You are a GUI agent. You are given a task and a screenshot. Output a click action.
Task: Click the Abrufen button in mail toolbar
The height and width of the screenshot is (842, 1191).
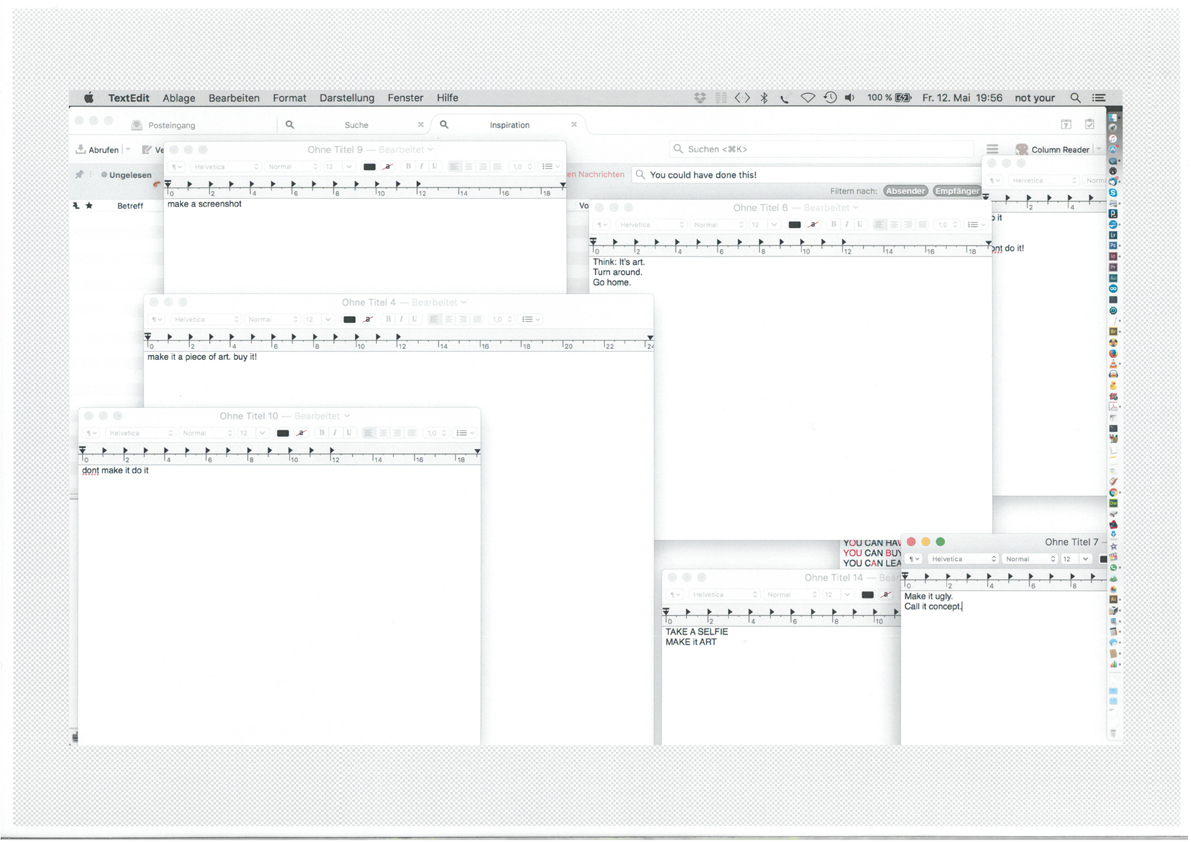[x=98, y=150]
